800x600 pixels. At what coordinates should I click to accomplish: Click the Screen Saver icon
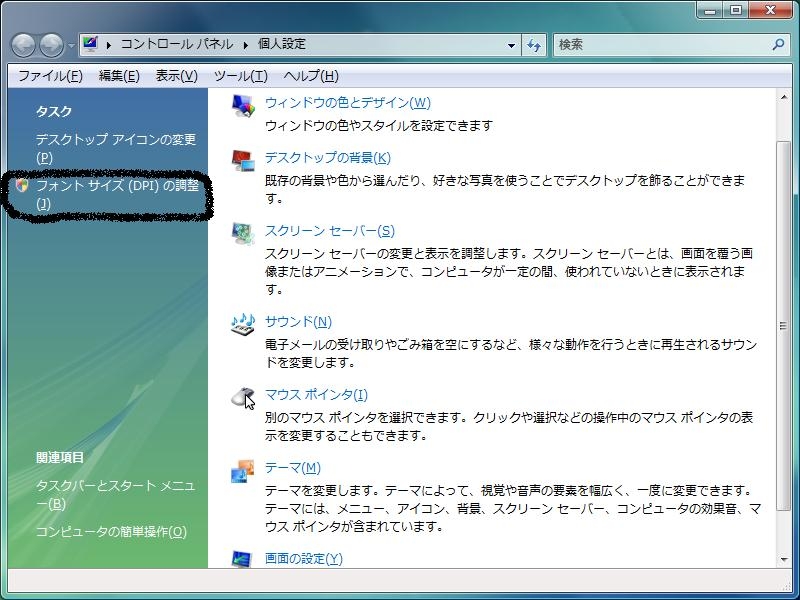[x=243, y=233]
